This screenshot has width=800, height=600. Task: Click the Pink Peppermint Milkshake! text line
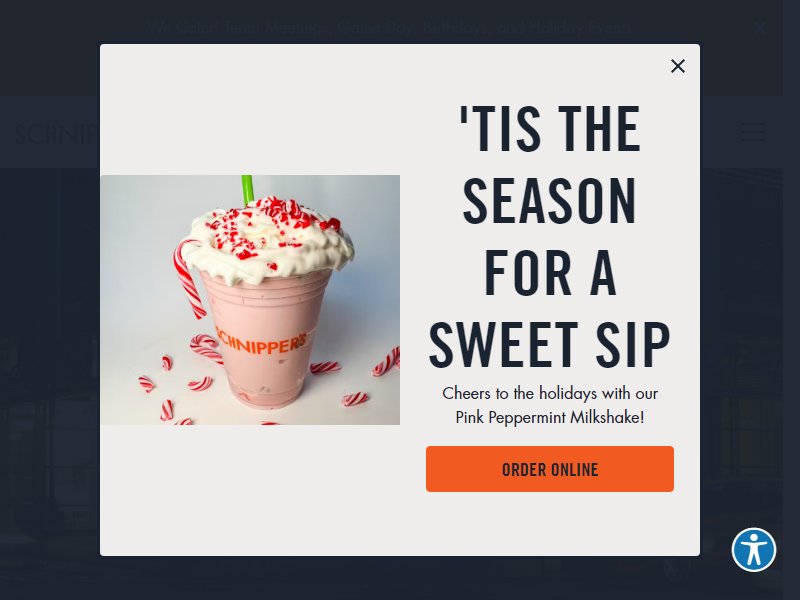click(x=549, y=417)
